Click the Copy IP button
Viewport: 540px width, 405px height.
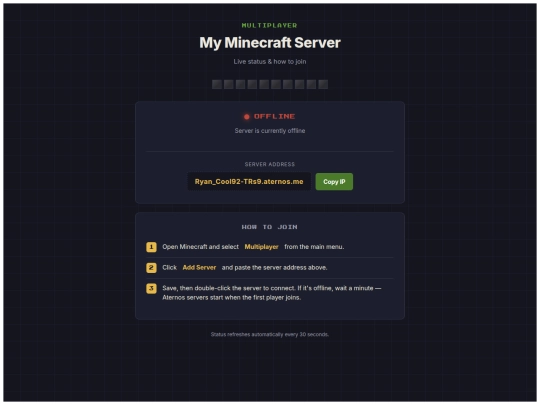coord(334,181)
